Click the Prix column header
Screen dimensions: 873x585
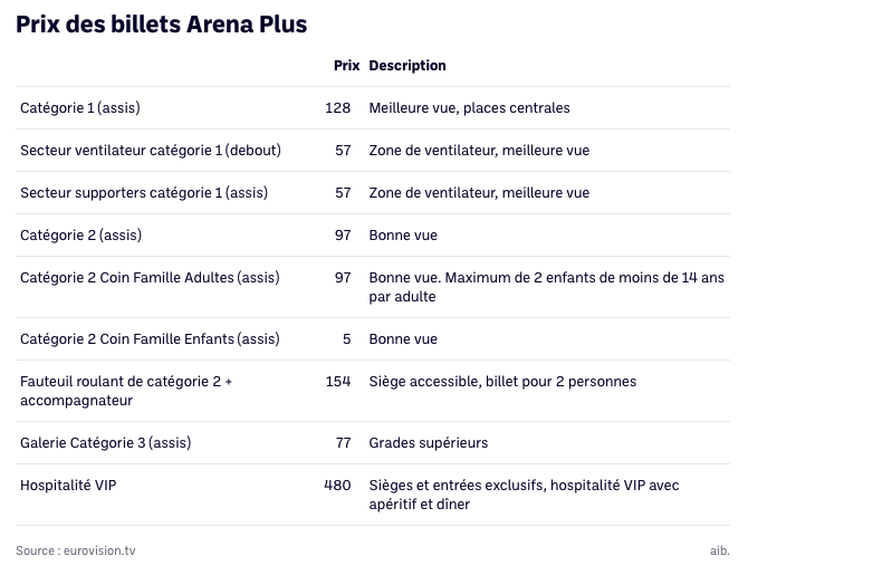[346, 66]
